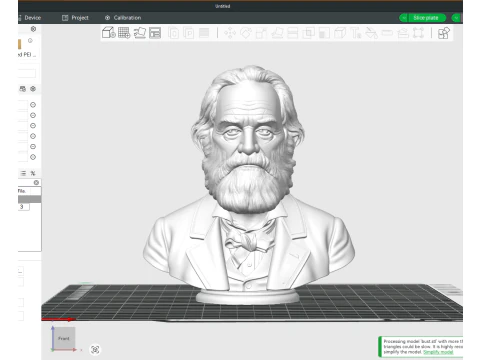Click the square-with-corner-handles toolbar icon
Screen dimensions: 480x360
(418, 33)
